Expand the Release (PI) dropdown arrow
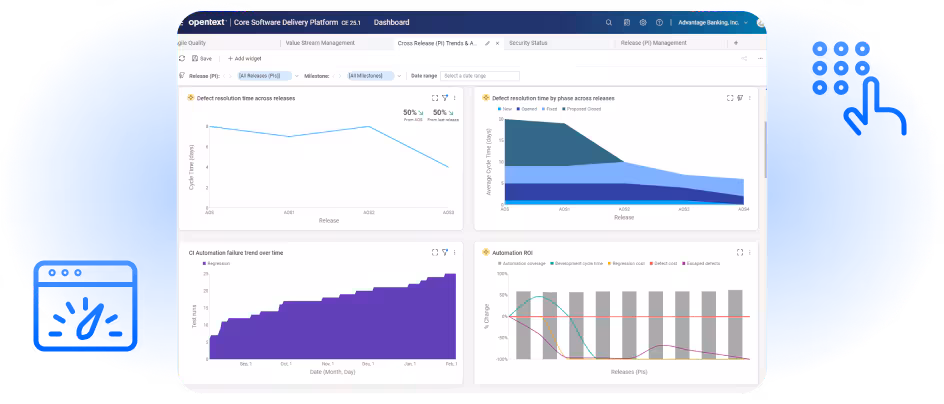This screenshot has width=944, height=404. click(297, 76)
